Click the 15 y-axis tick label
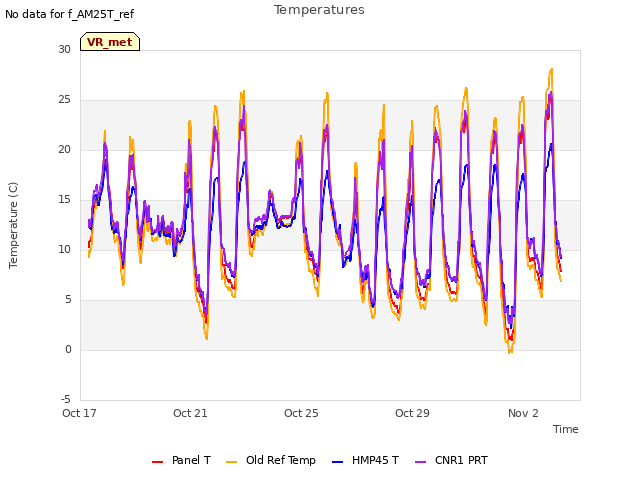The height and width of the screenshot is (480, 640). (x=64, y=200)
